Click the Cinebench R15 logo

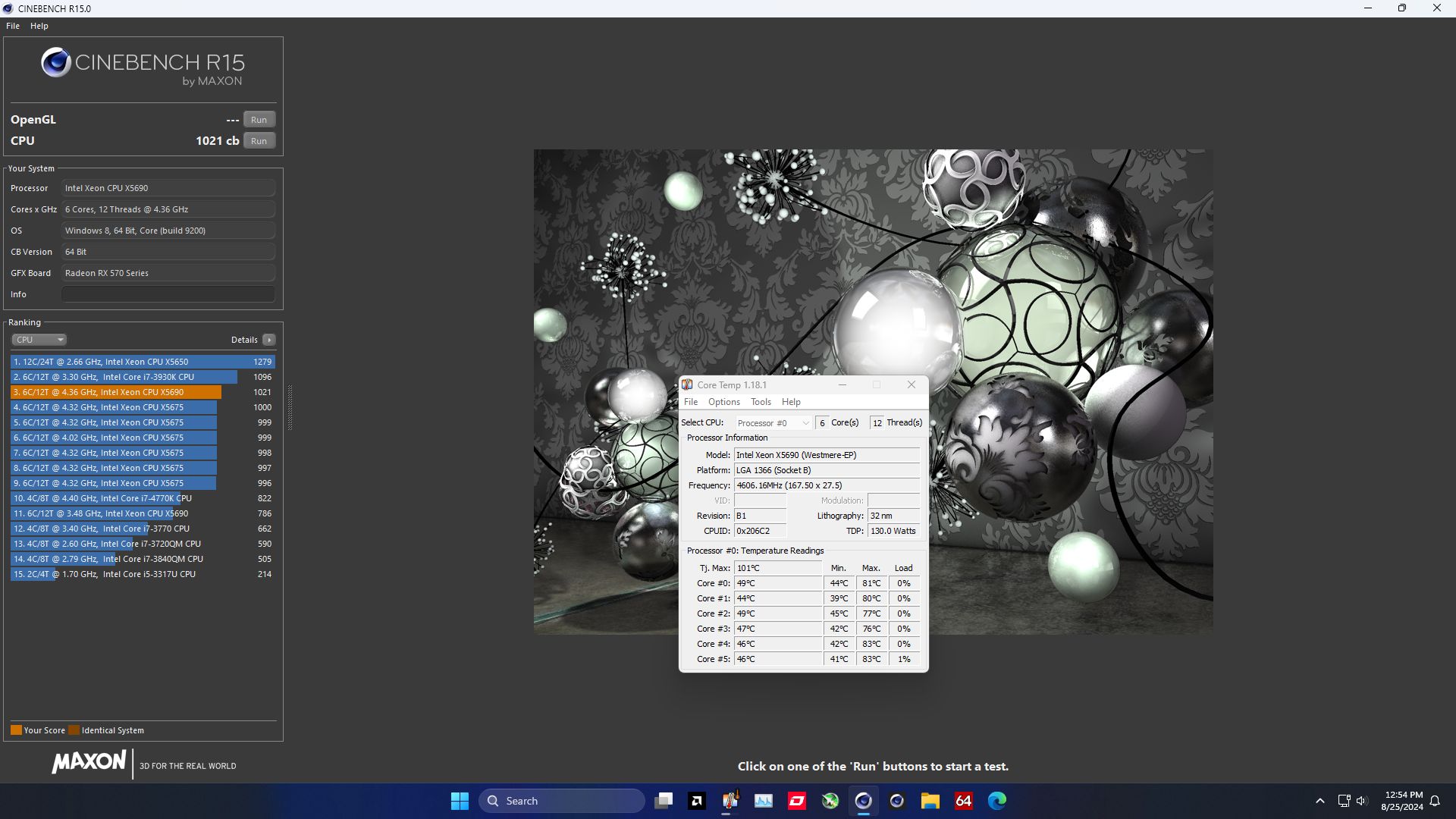[x=143, y=67]
